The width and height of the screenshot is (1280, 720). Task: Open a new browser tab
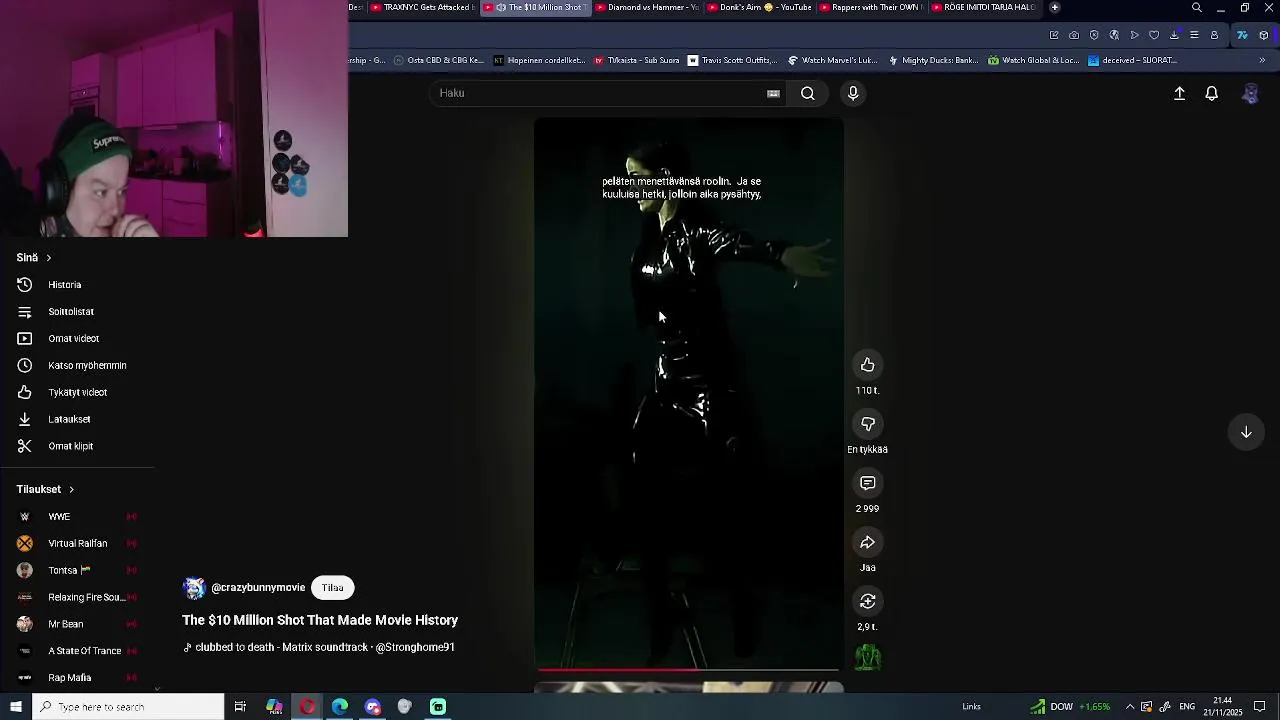pos(1054,7)
